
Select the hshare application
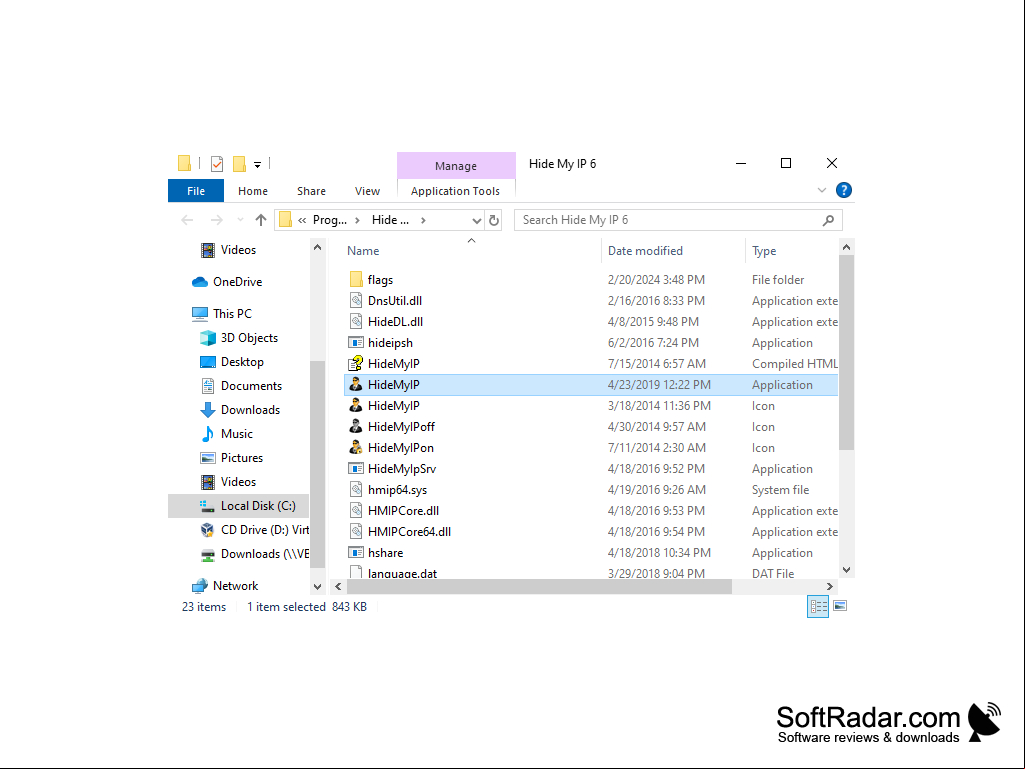click(590, 553)
